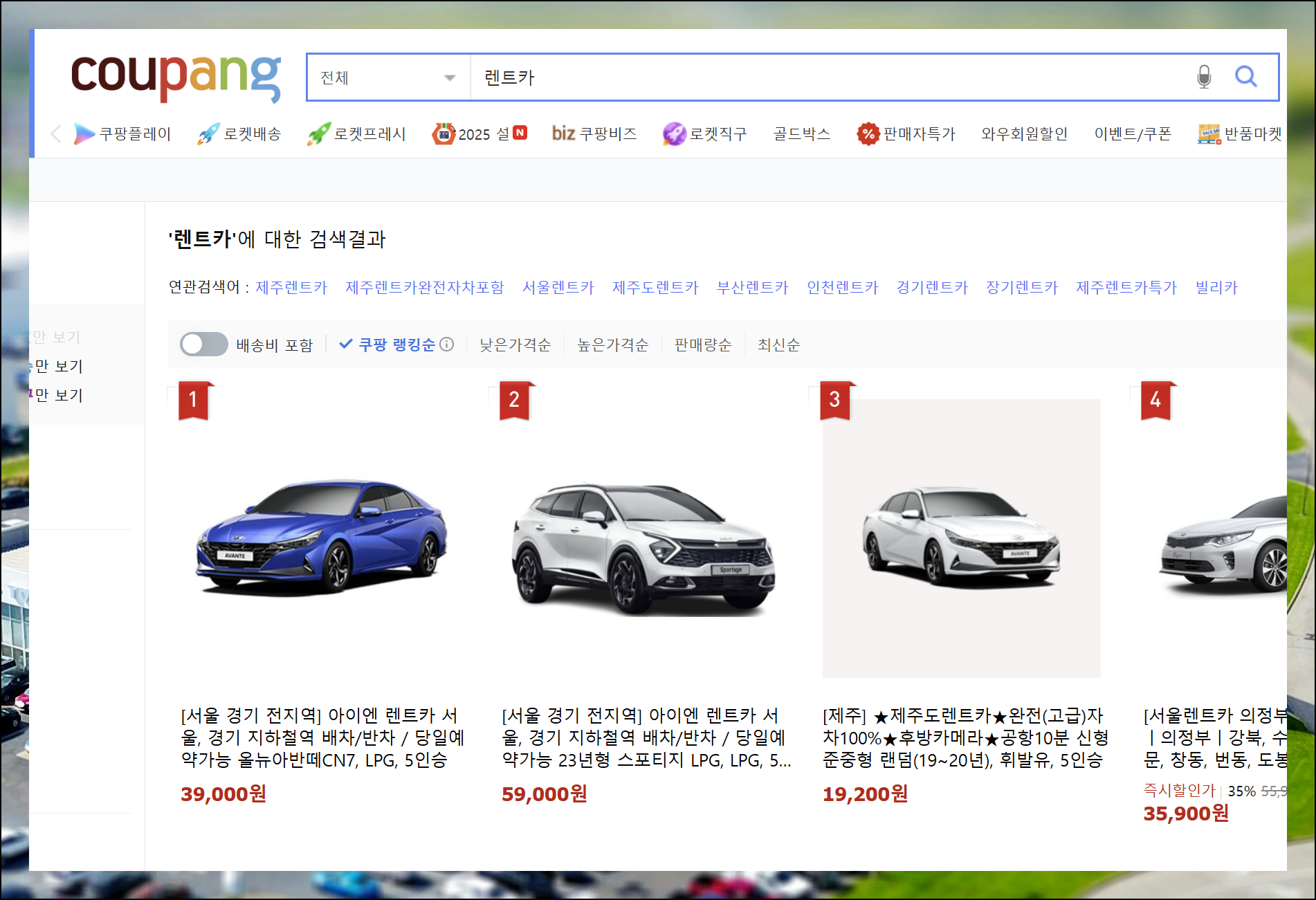1316x900 pixels.
Task: Sort by 판매량순
Action: click(703, 345)
